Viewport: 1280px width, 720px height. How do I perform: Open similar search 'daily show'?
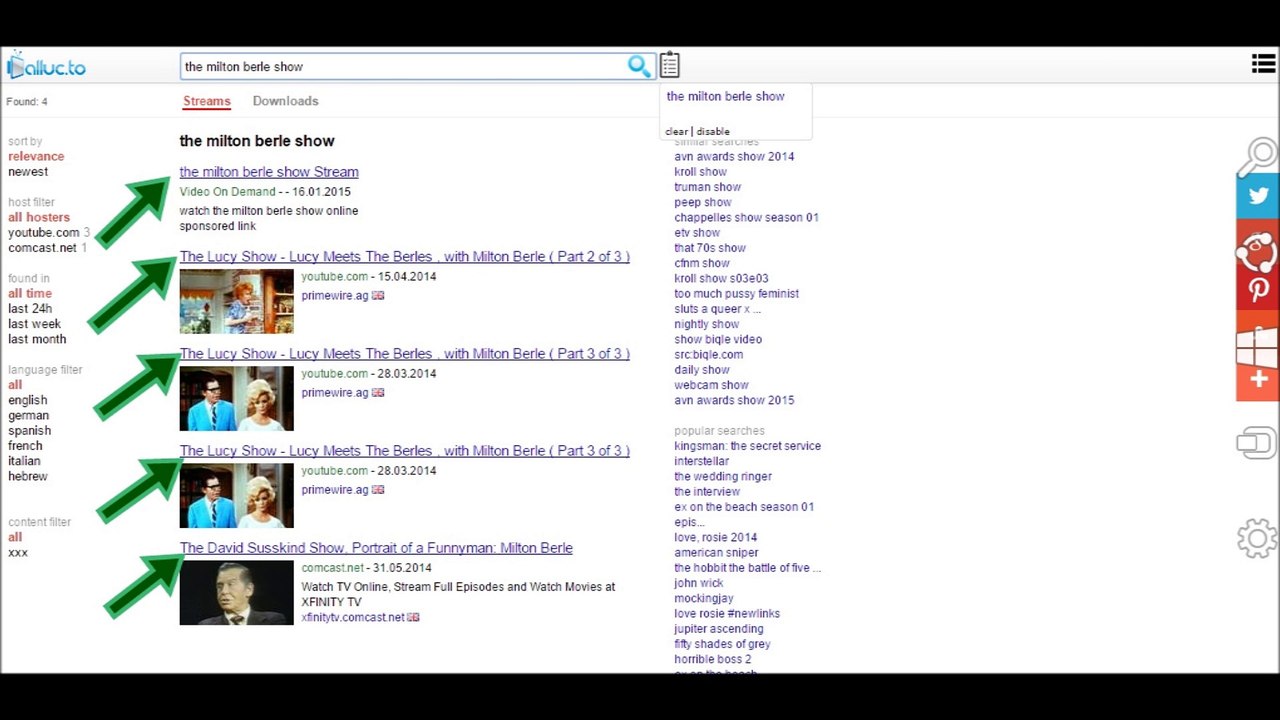pyautogui.click(x=702, y=370)
